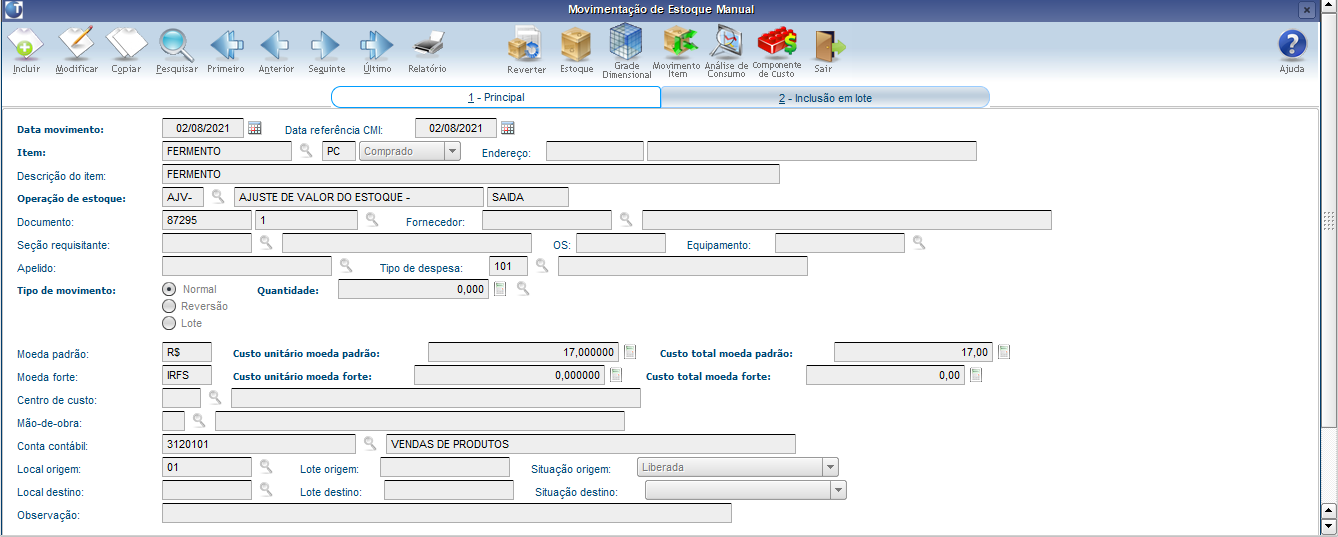1338x537 pixels.
Task: Click lookup magnifier for Mão-de-obra
Action: coord(198,420)
